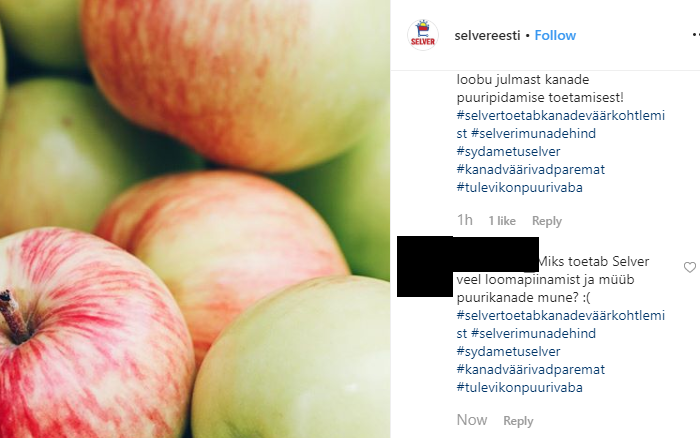Open #selverimunadehind hashtag in second comment
Screen dimensions: 700x438
tap(533, 334)
